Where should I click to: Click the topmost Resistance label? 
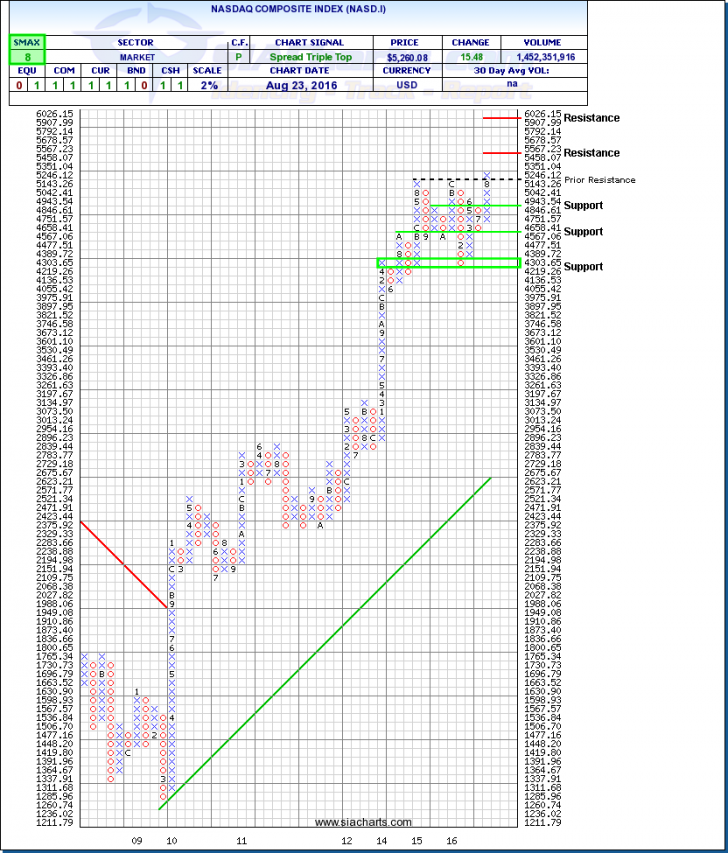pos(591,118)
